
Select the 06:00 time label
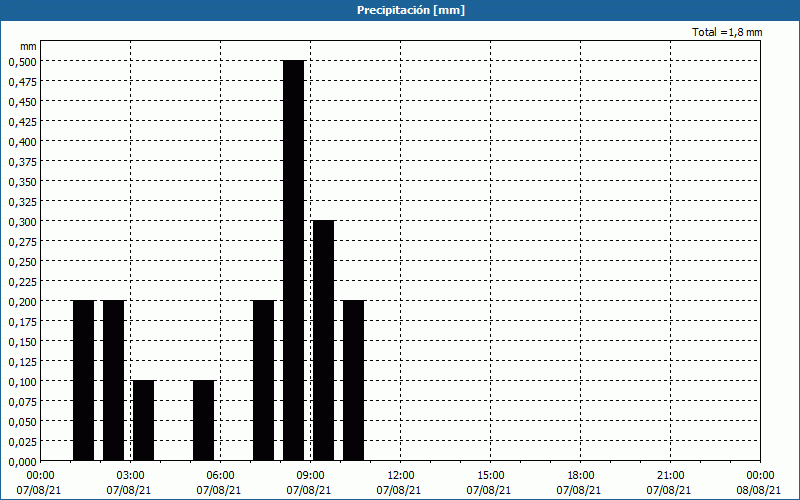(x=220, y=476)
